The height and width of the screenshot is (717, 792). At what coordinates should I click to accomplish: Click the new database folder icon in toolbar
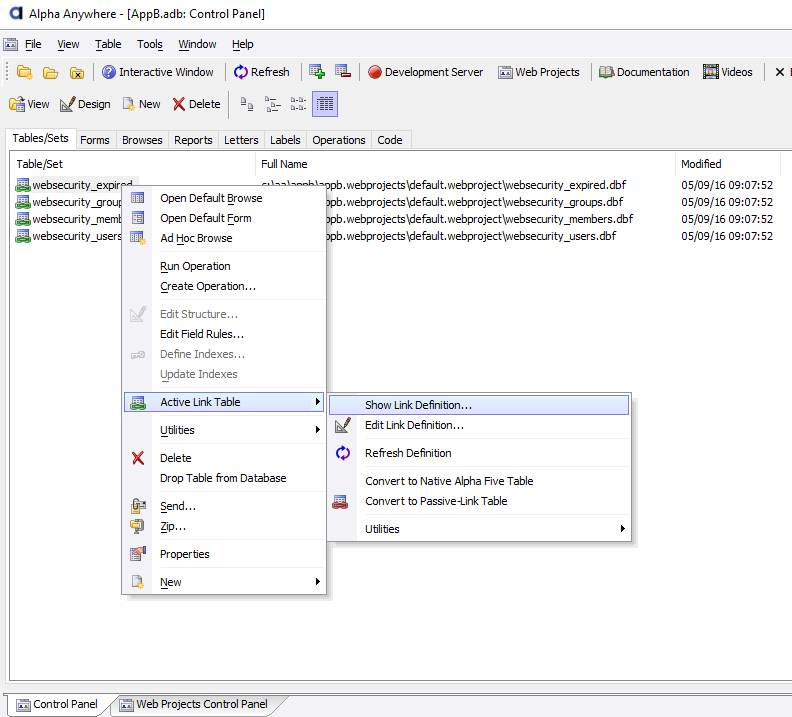24,72
